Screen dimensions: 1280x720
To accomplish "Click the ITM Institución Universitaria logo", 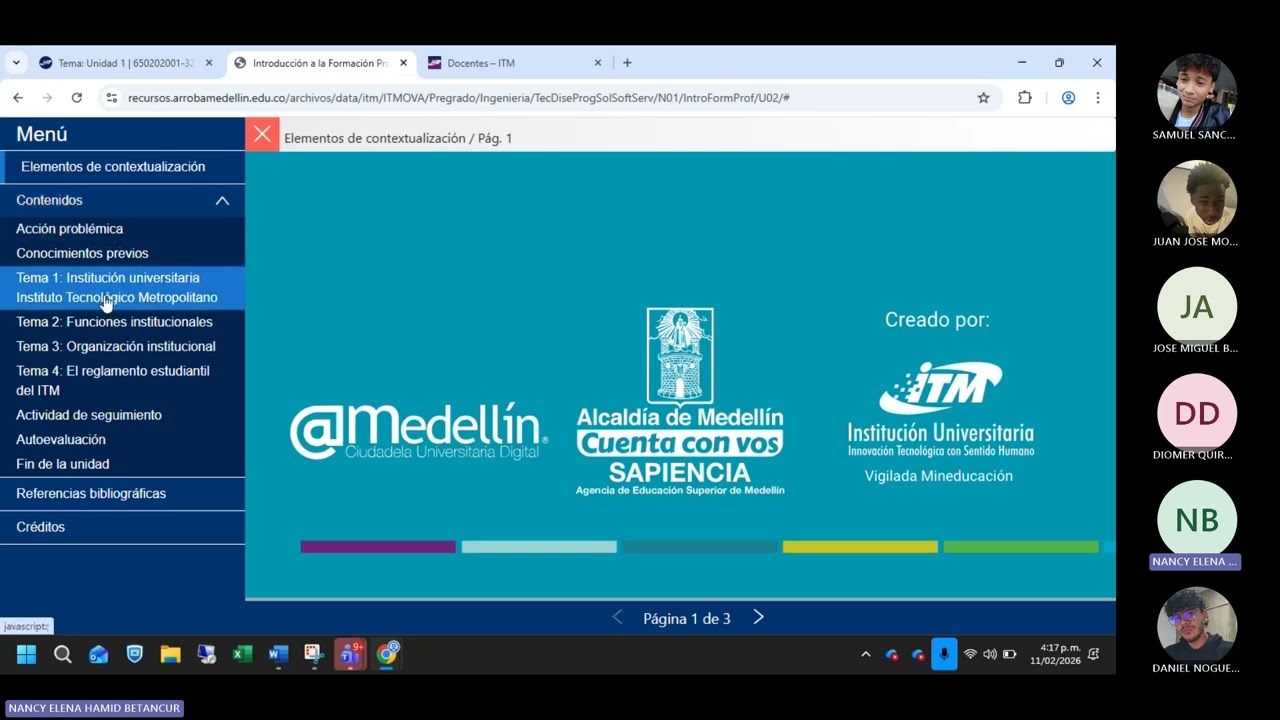I will coord(940,408).
